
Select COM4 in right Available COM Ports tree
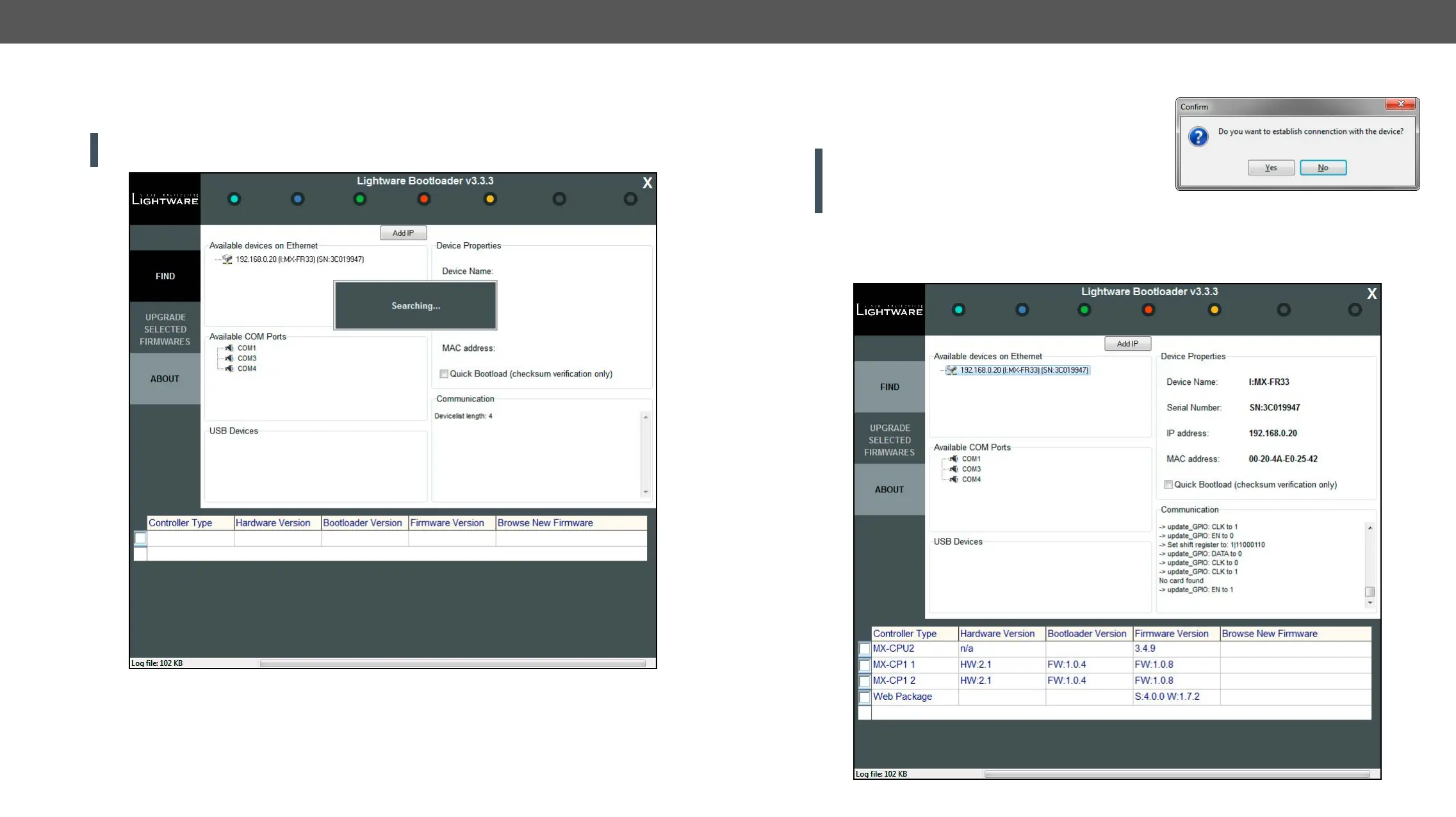pos(971,480)
